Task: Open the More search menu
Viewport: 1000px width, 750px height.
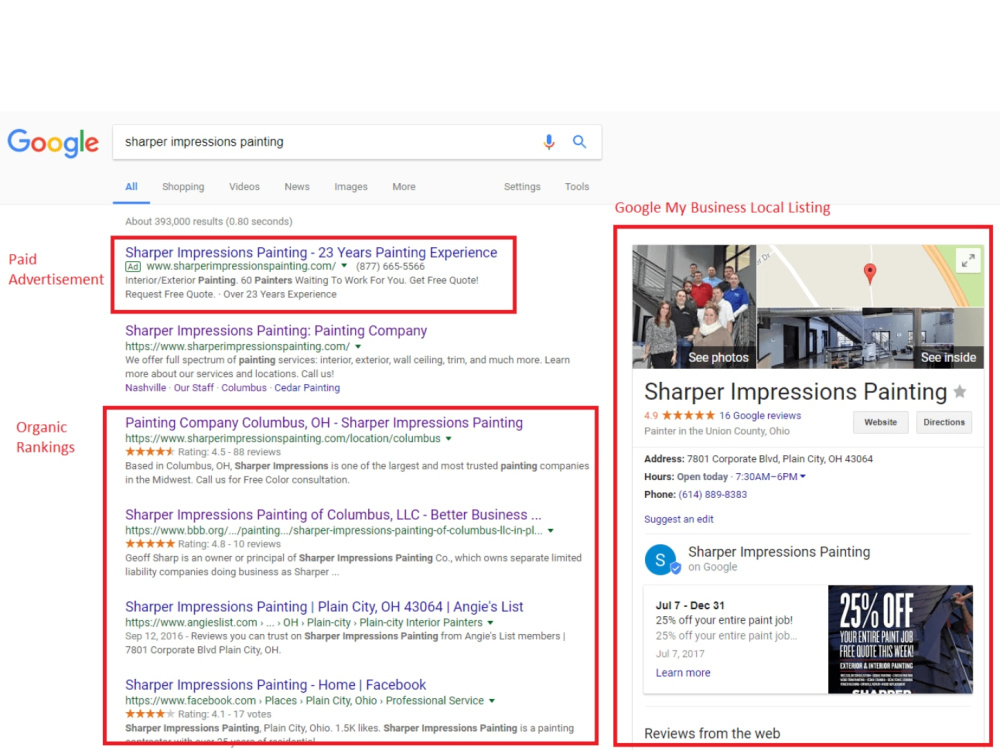Action: click(x=404, y=187)
